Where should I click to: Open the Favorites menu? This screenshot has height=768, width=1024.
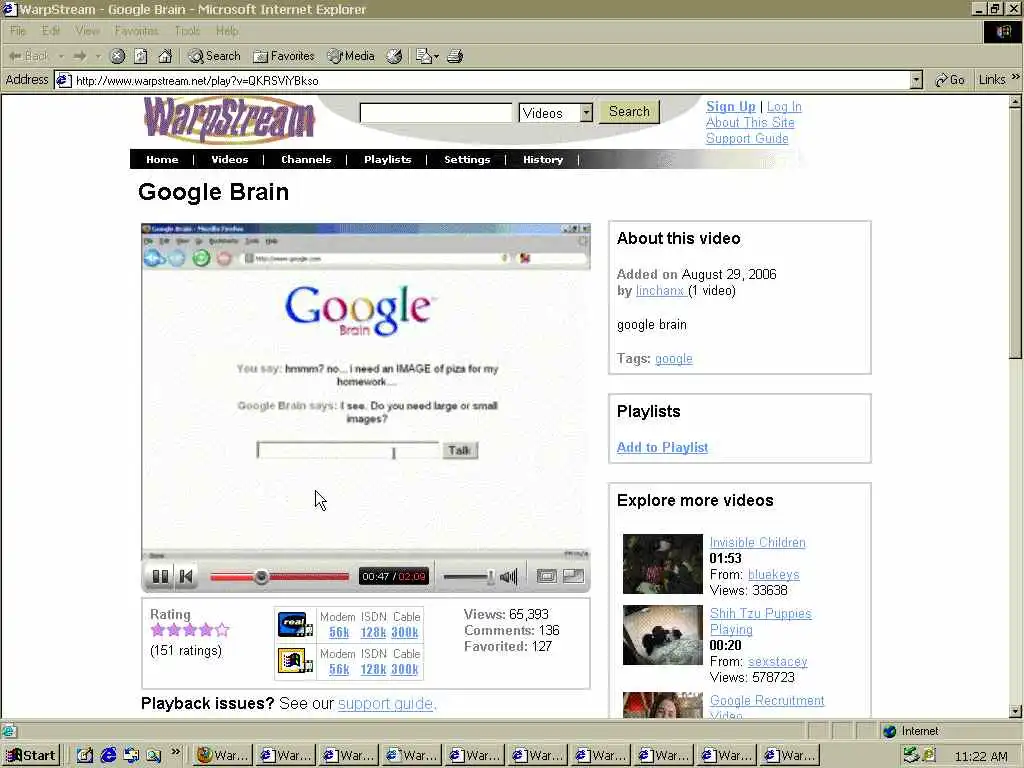click(x=136, y=31)
